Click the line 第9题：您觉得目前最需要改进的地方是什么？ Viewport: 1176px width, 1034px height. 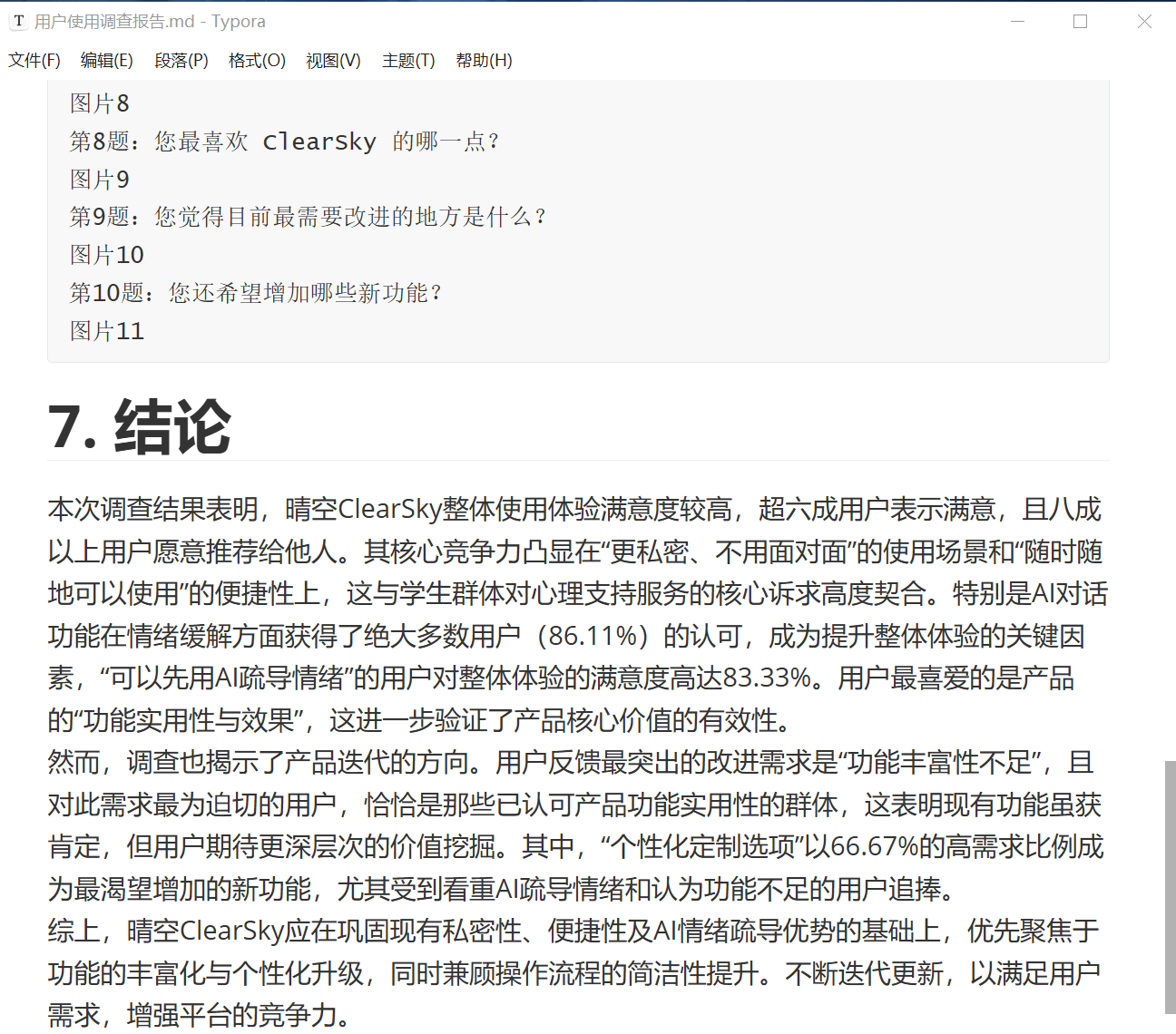pos(309,217)
